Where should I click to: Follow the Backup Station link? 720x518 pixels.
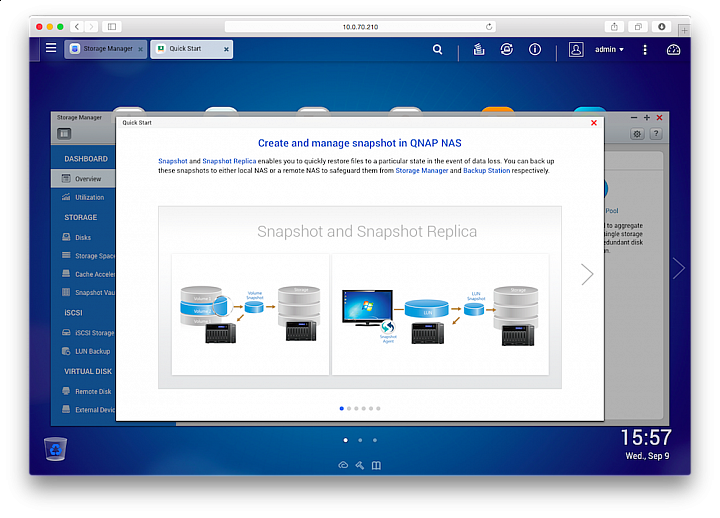coord(486,170)
